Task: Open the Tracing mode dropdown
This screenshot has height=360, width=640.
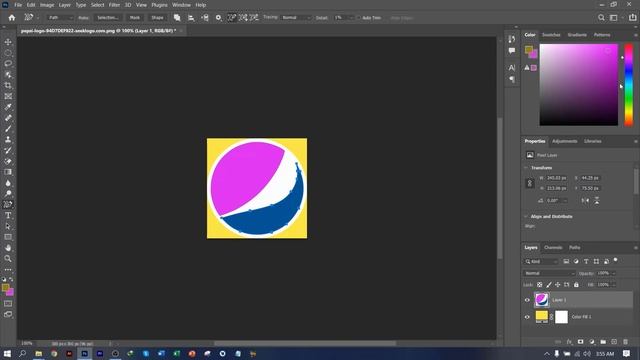Action: (296, 18)
